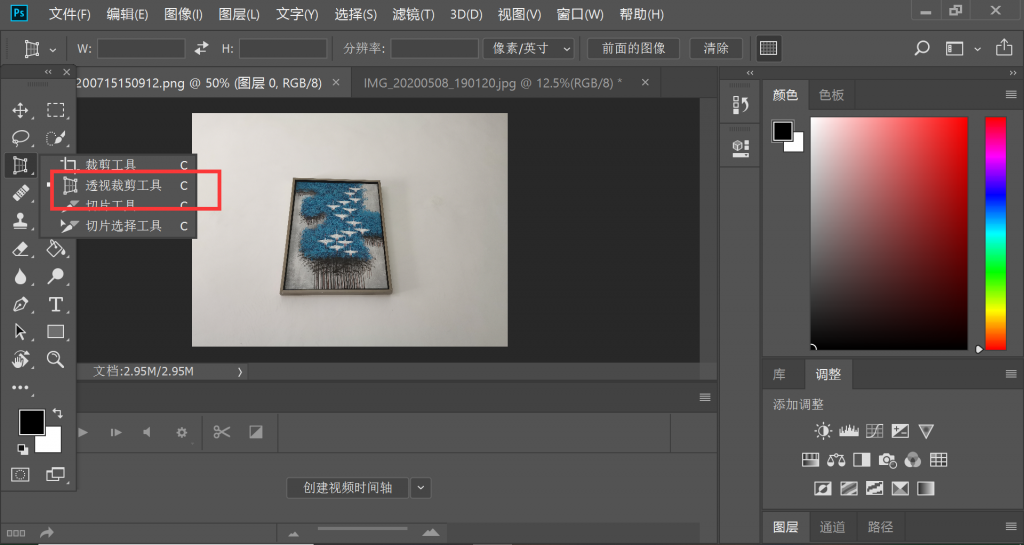Select the Eraser tool
1024x545 pixels.
tap(20, 249)
